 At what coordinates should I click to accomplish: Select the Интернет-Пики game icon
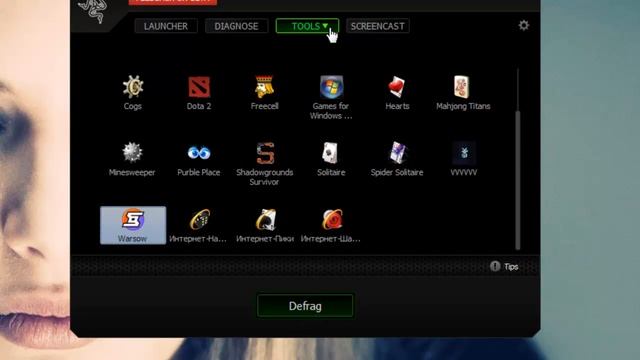265,219
